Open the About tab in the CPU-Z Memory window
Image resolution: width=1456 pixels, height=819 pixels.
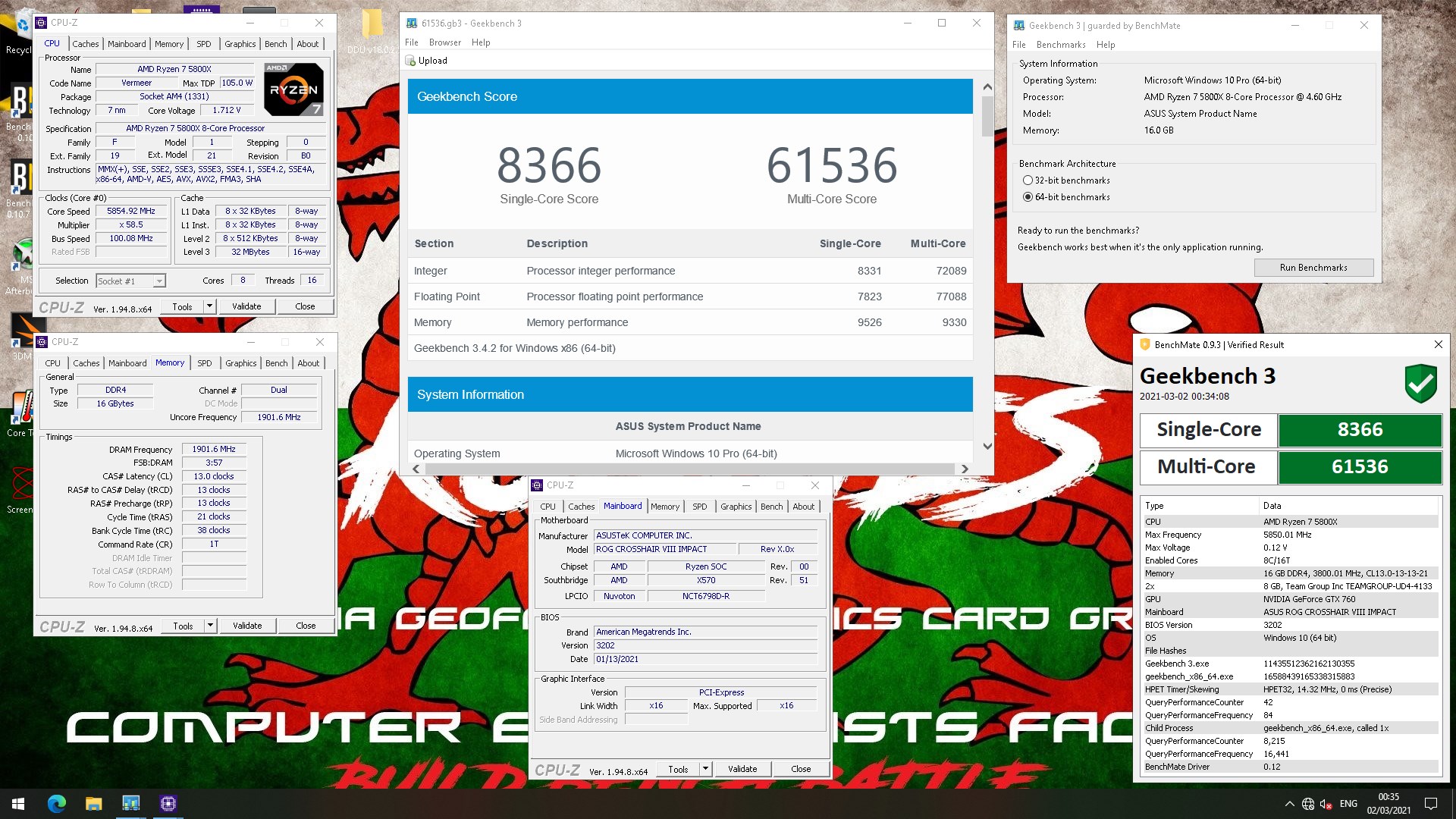point(309,363)
